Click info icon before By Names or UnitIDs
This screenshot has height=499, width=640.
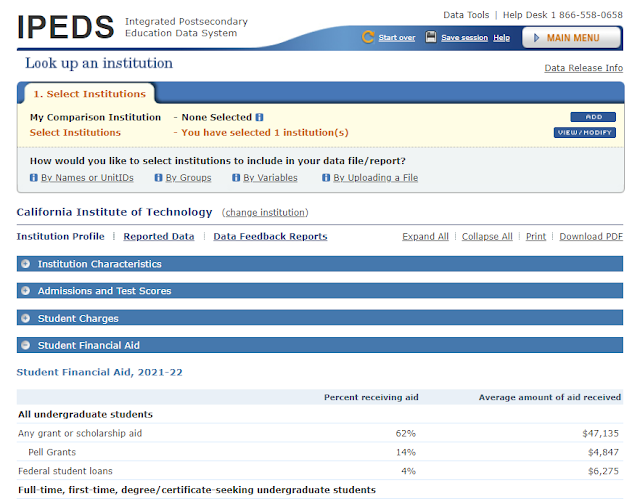coord(35,178)
